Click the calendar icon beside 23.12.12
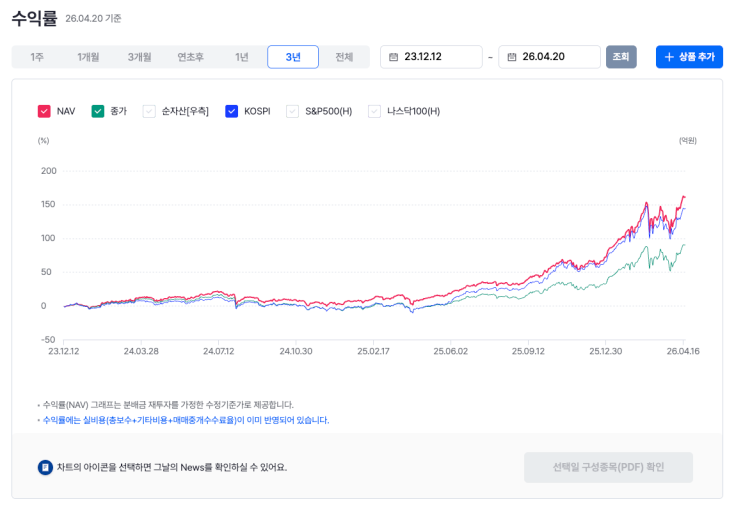The image size is (743, 511). (393, 57)
